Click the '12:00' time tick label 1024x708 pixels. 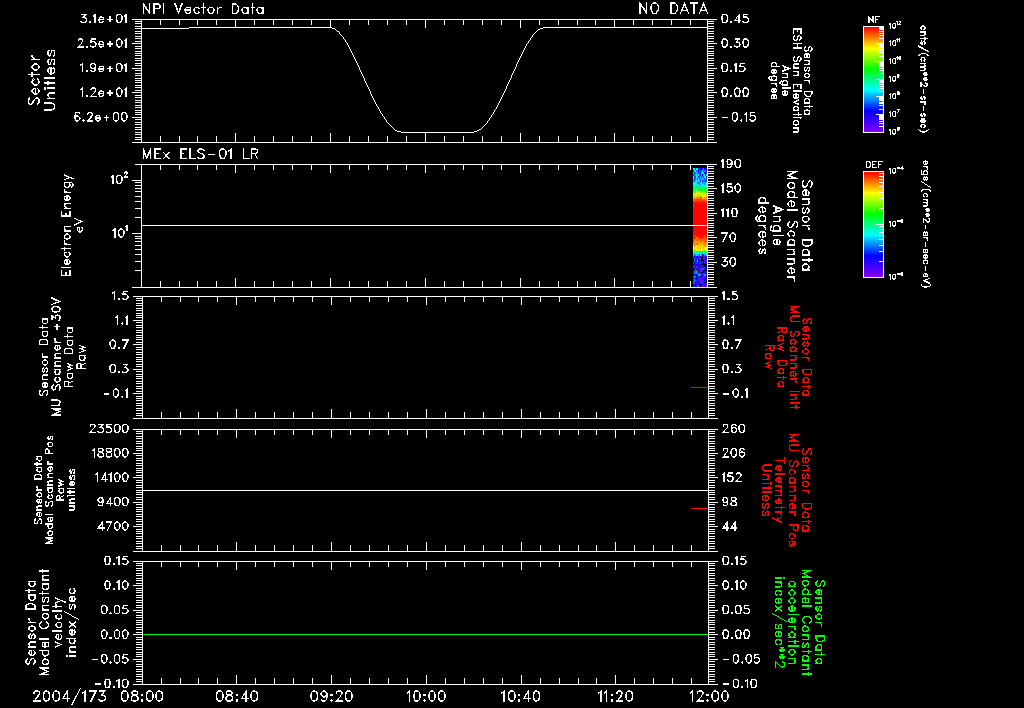click(709, 696)
